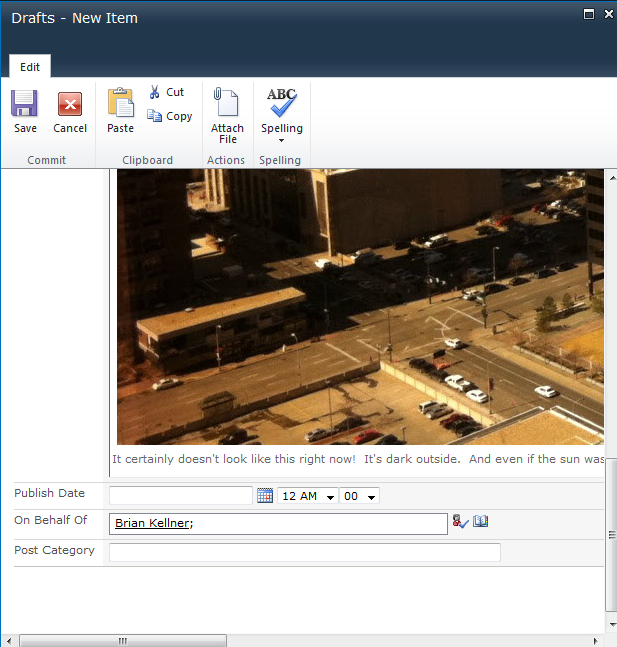Image resolution: width=617 pixels, height=647 pixels.
Task: Click the horizontal scrollbar thumb
Action: [122, 640]
